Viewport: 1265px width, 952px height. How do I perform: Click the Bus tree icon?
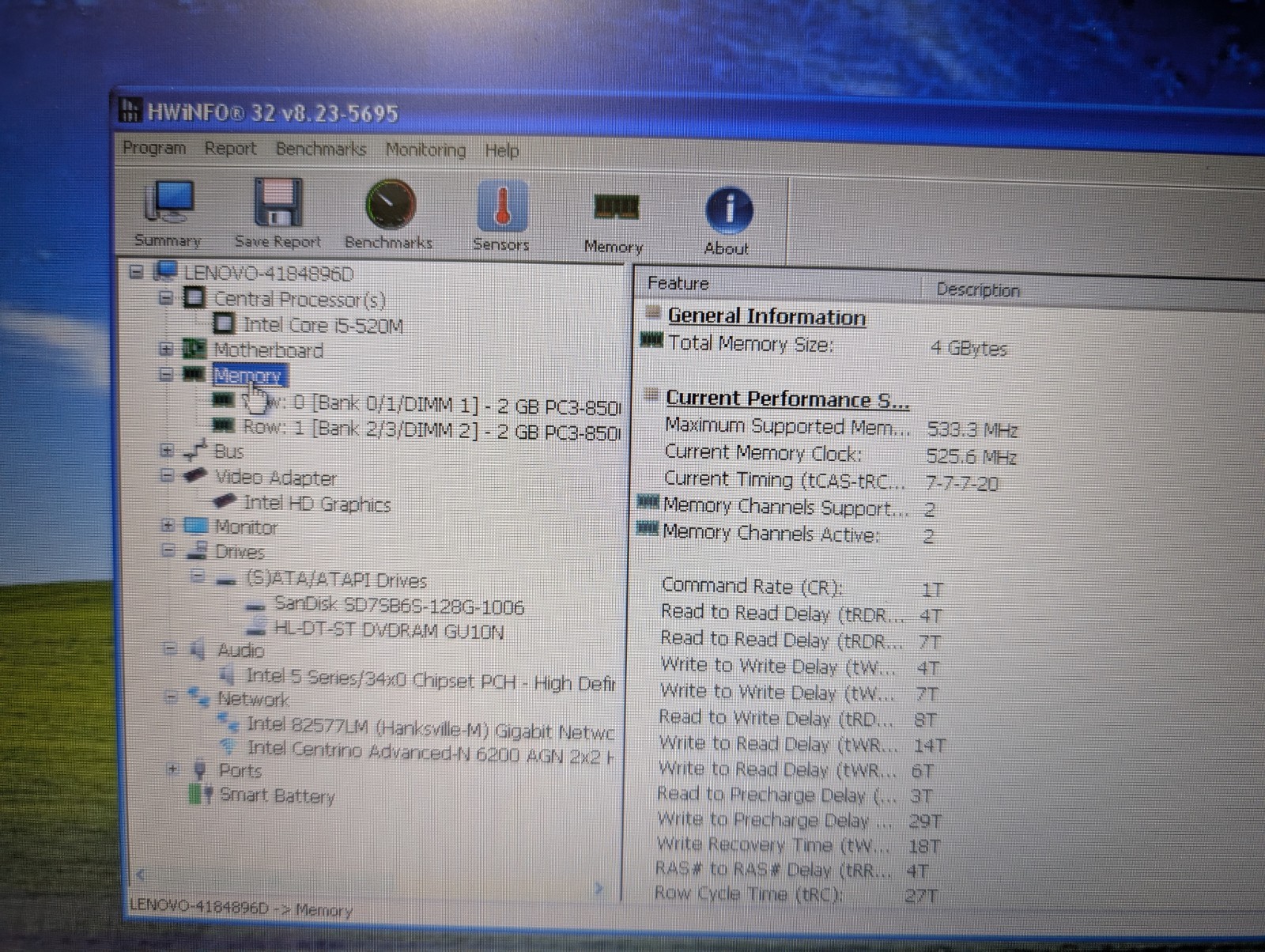click(x=194, y=451)
